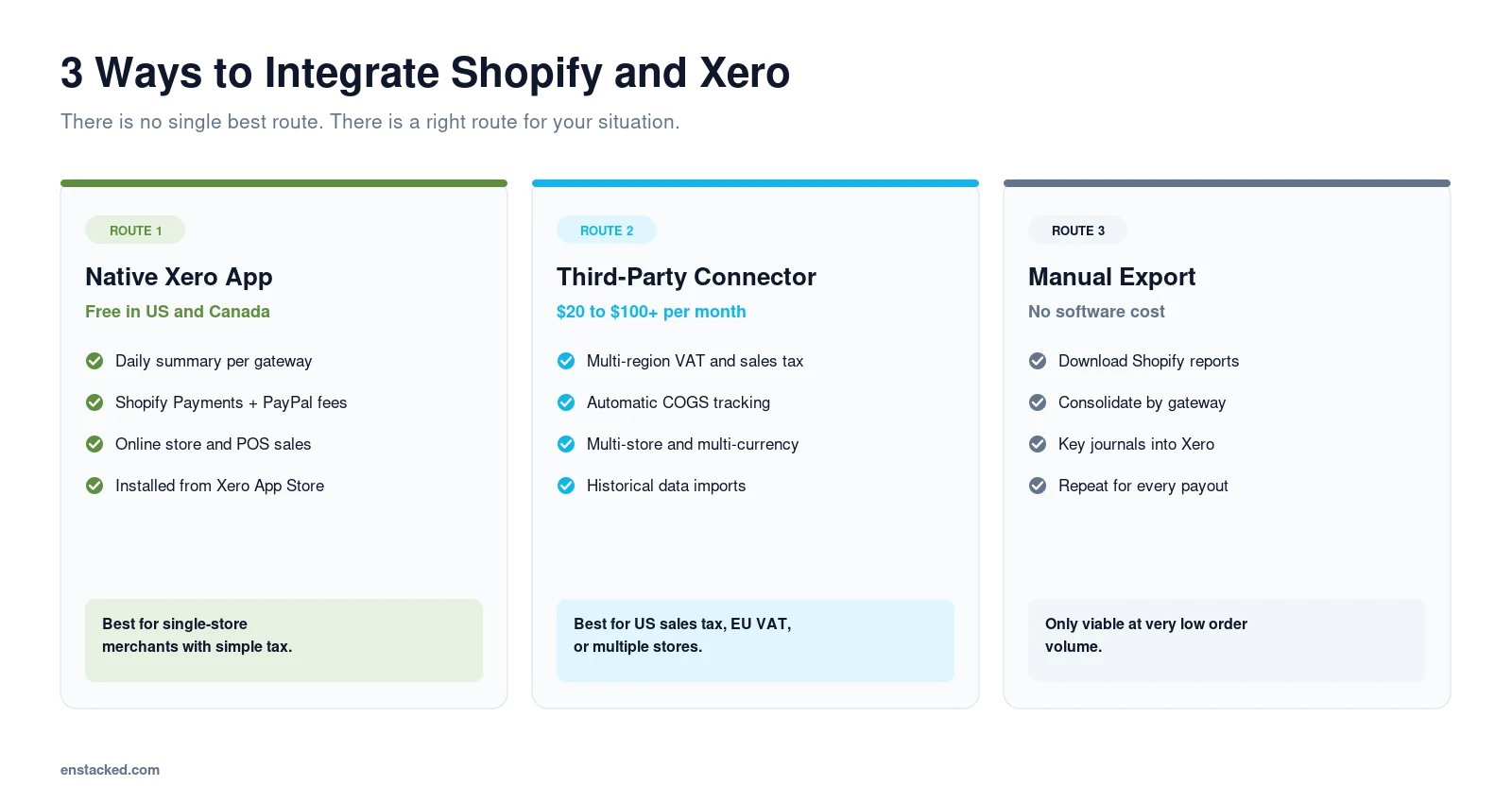Viewport: 1512px width, 803px height.
Task: Click the checkmark icon next to Shopify Payments + PayPal fees
Action: (x=94, y=402)
